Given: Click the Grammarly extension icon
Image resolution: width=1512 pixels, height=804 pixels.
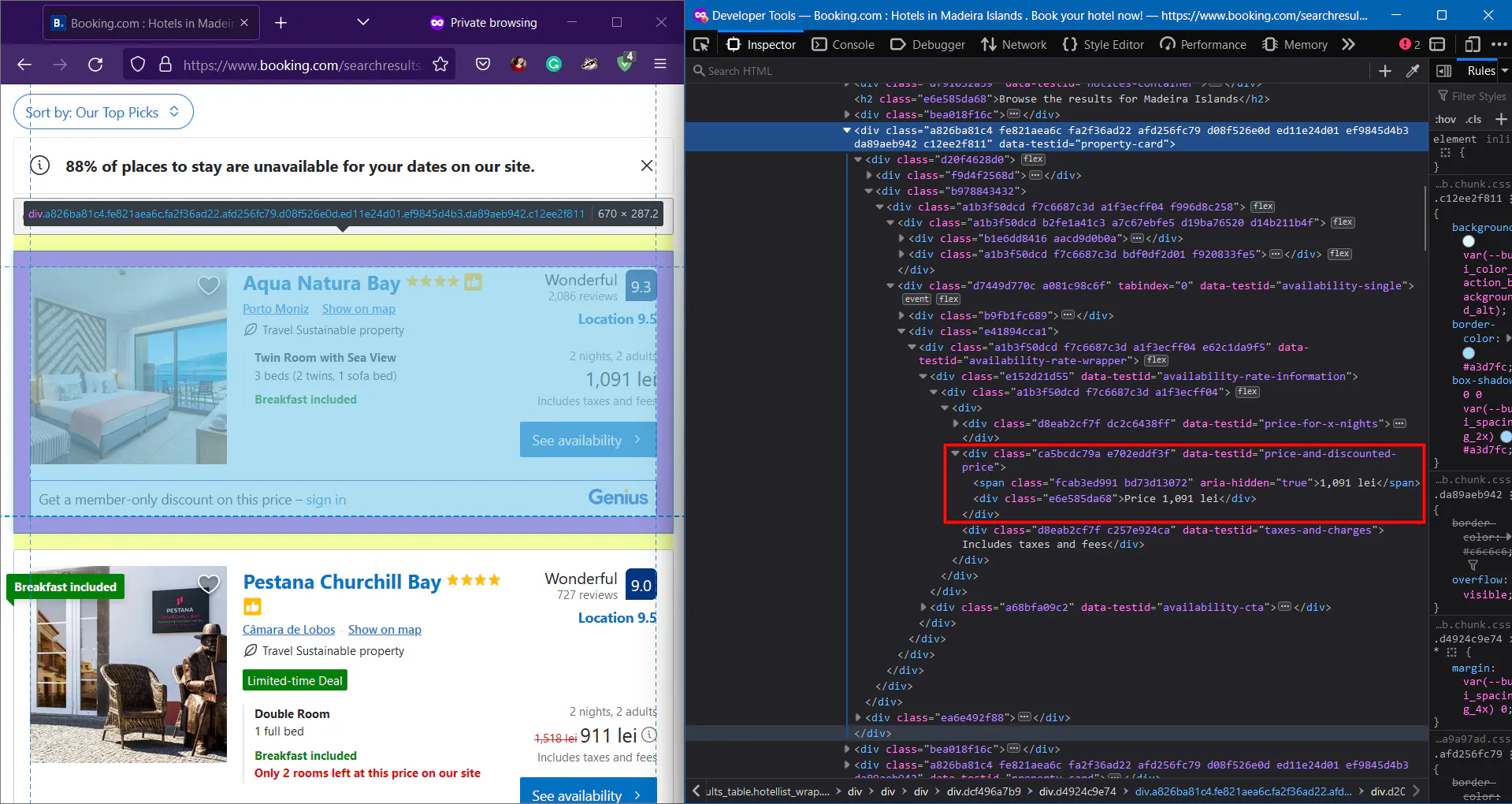Looking at the screenshot, I should coord(554,65).
